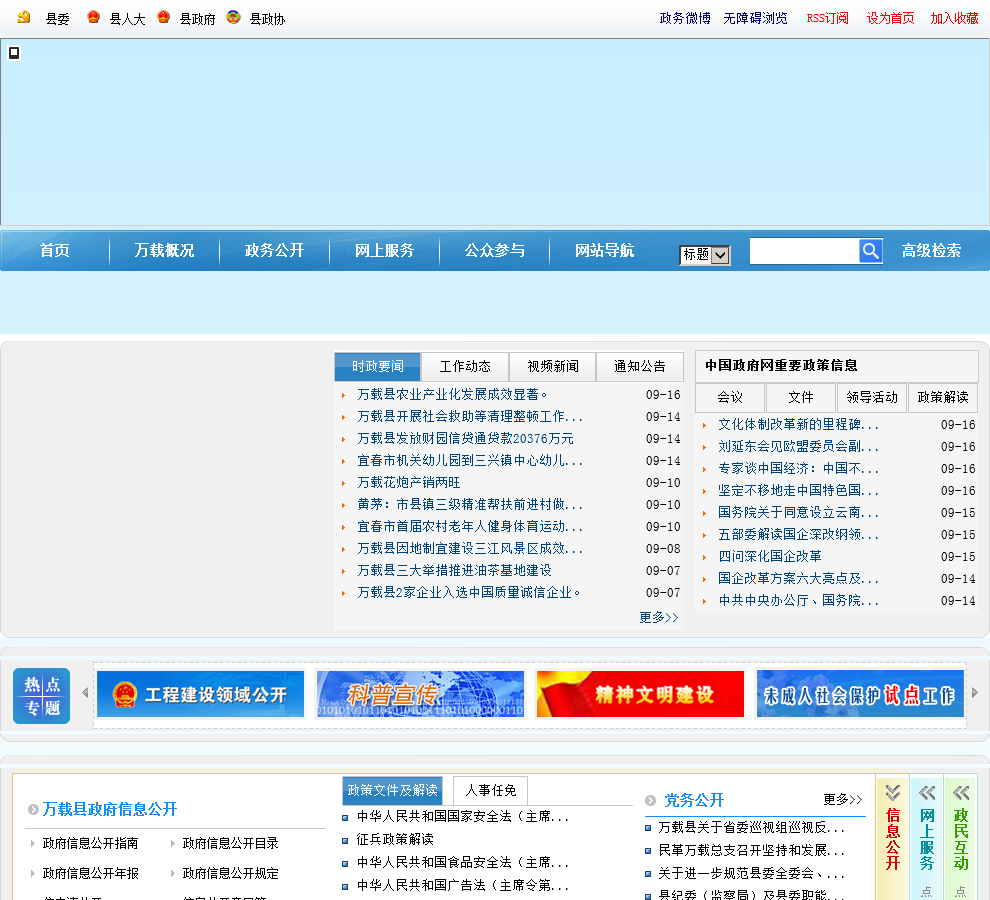
Task: Open 政务公开 navigation item
Action: [x=275, y=251]
